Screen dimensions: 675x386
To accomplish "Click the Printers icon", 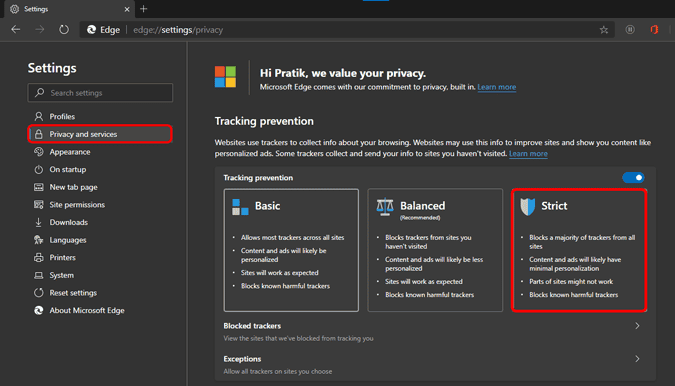I will point(39,257).
